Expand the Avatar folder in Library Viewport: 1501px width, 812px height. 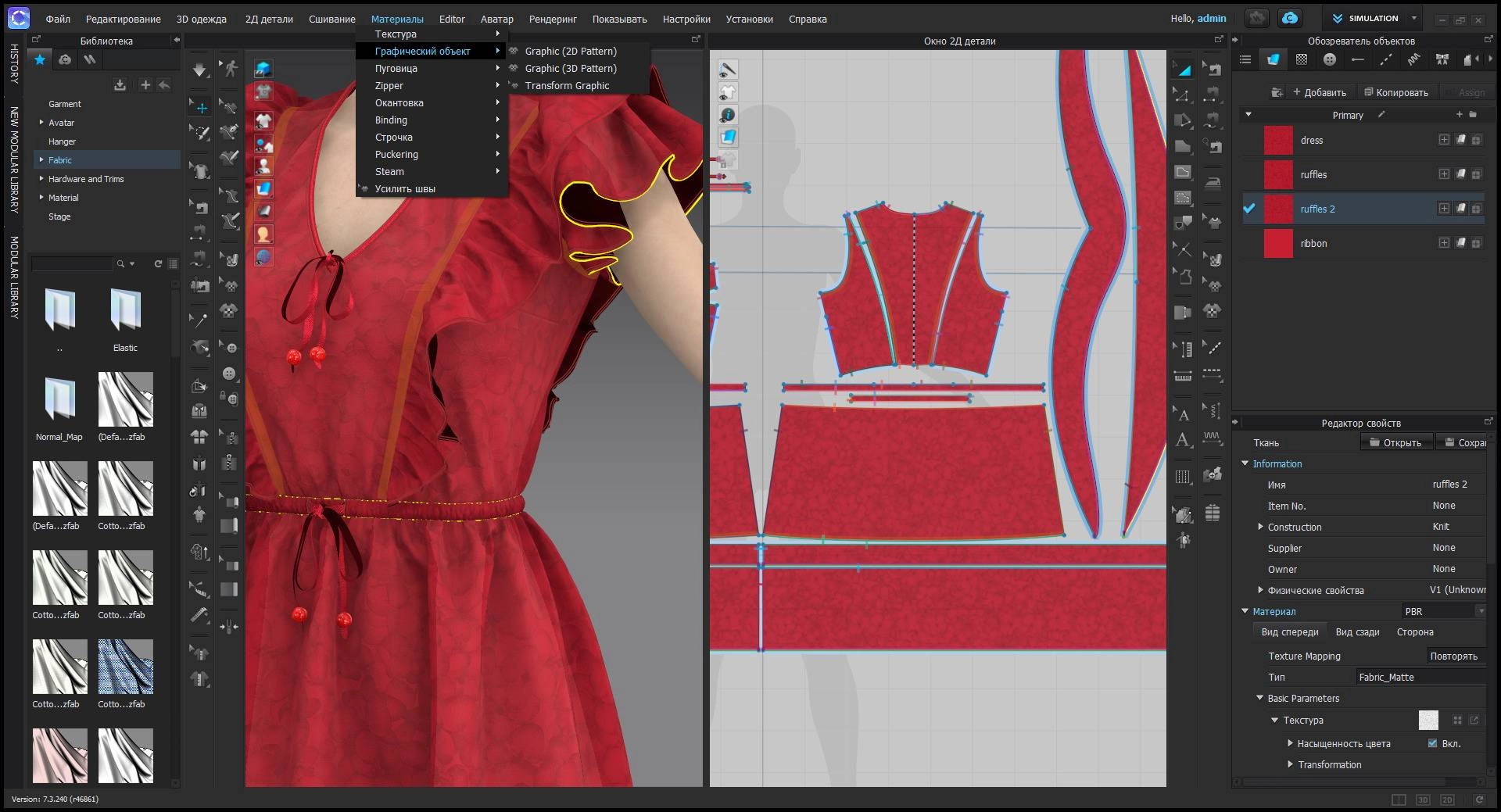[41, 123]
